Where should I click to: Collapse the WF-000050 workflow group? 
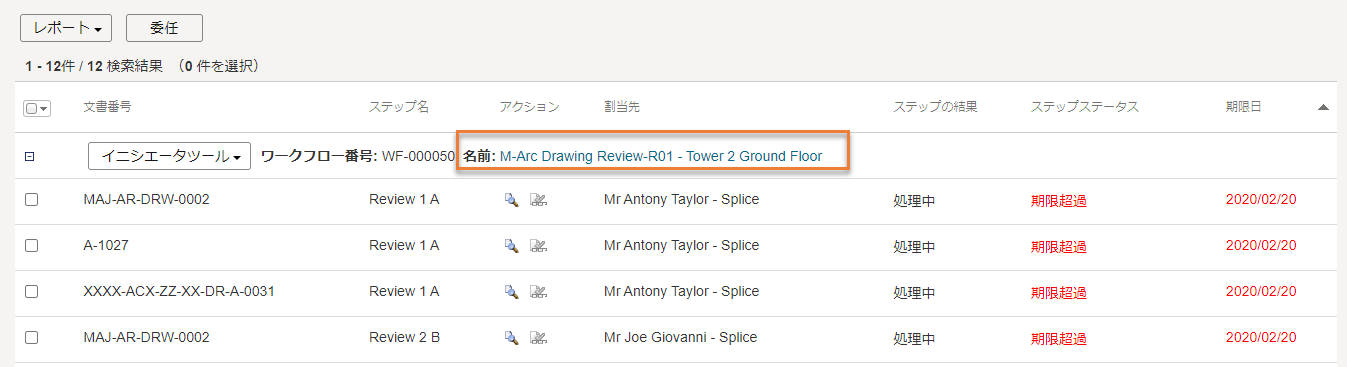click(x=30, y=157)
